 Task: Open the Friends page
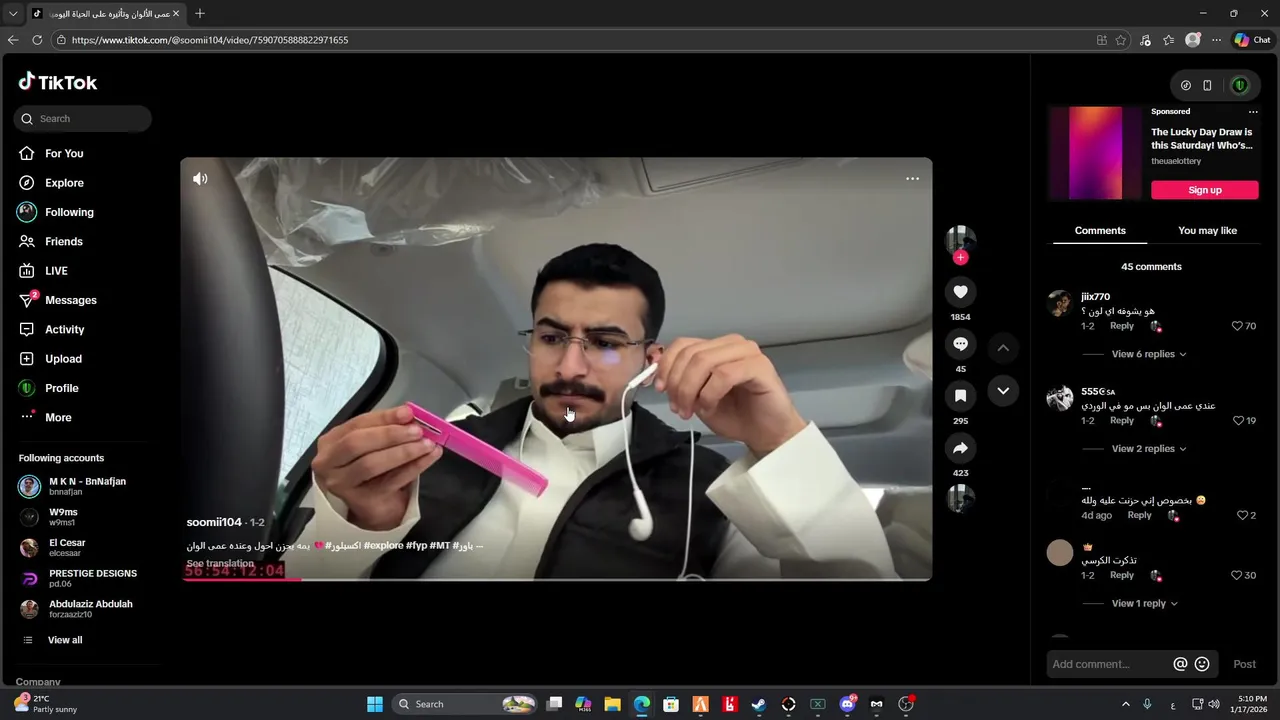tap(64, 242)
